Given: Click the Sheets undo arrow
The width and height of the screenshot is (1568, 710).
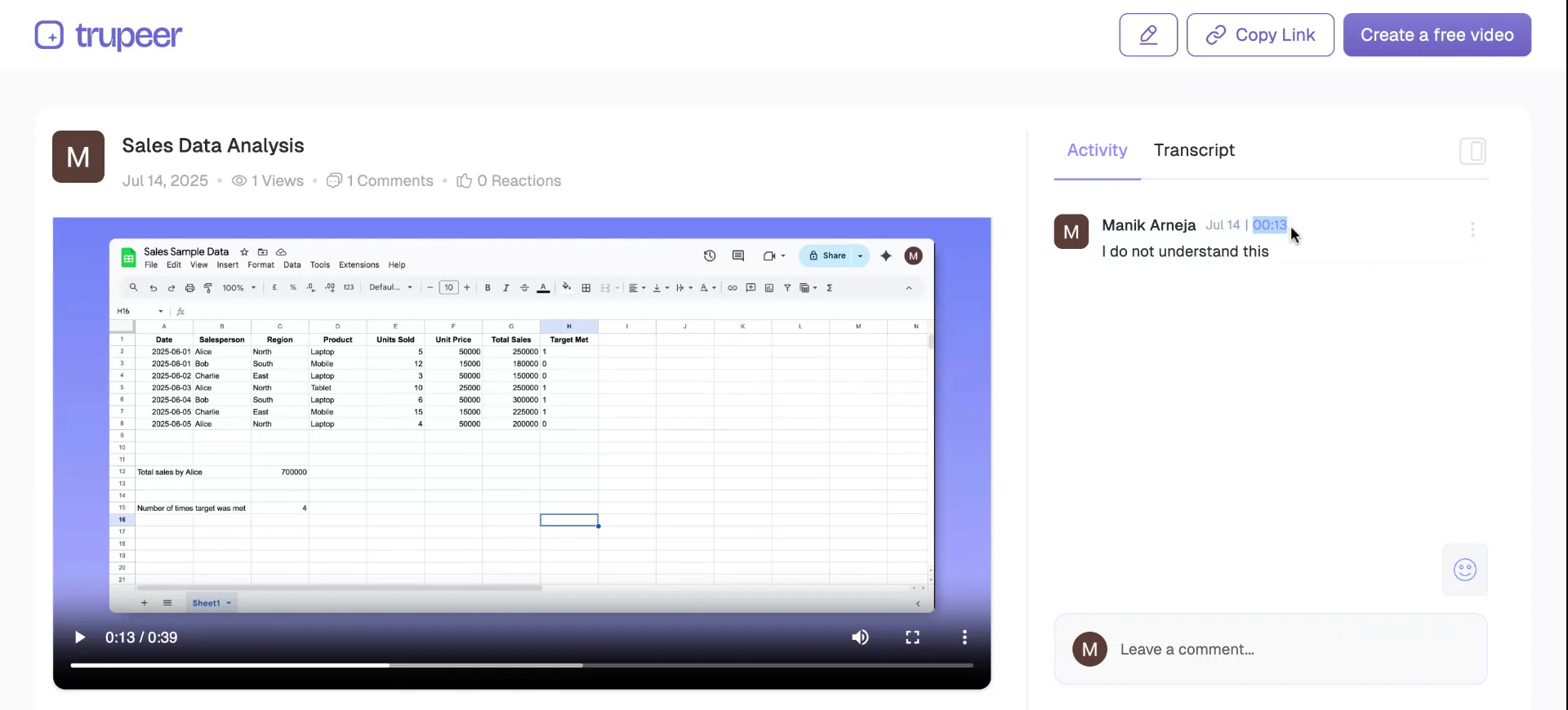Looking at the screenshot, I should pyautogui.click(x=153, y=288).
